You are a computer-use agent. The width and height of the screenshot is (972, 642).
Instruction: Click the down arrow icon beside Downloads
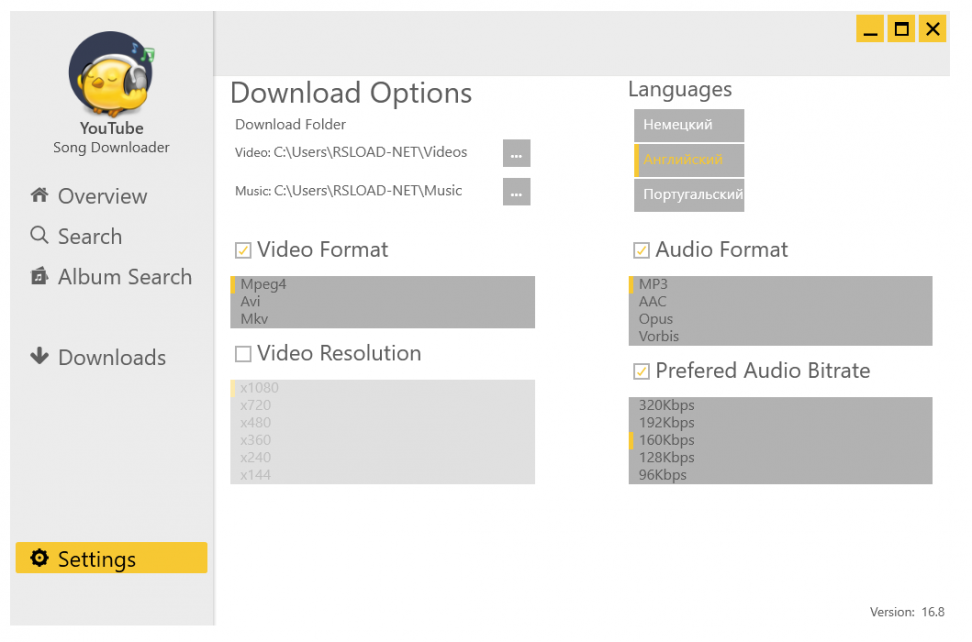(39, 356)
